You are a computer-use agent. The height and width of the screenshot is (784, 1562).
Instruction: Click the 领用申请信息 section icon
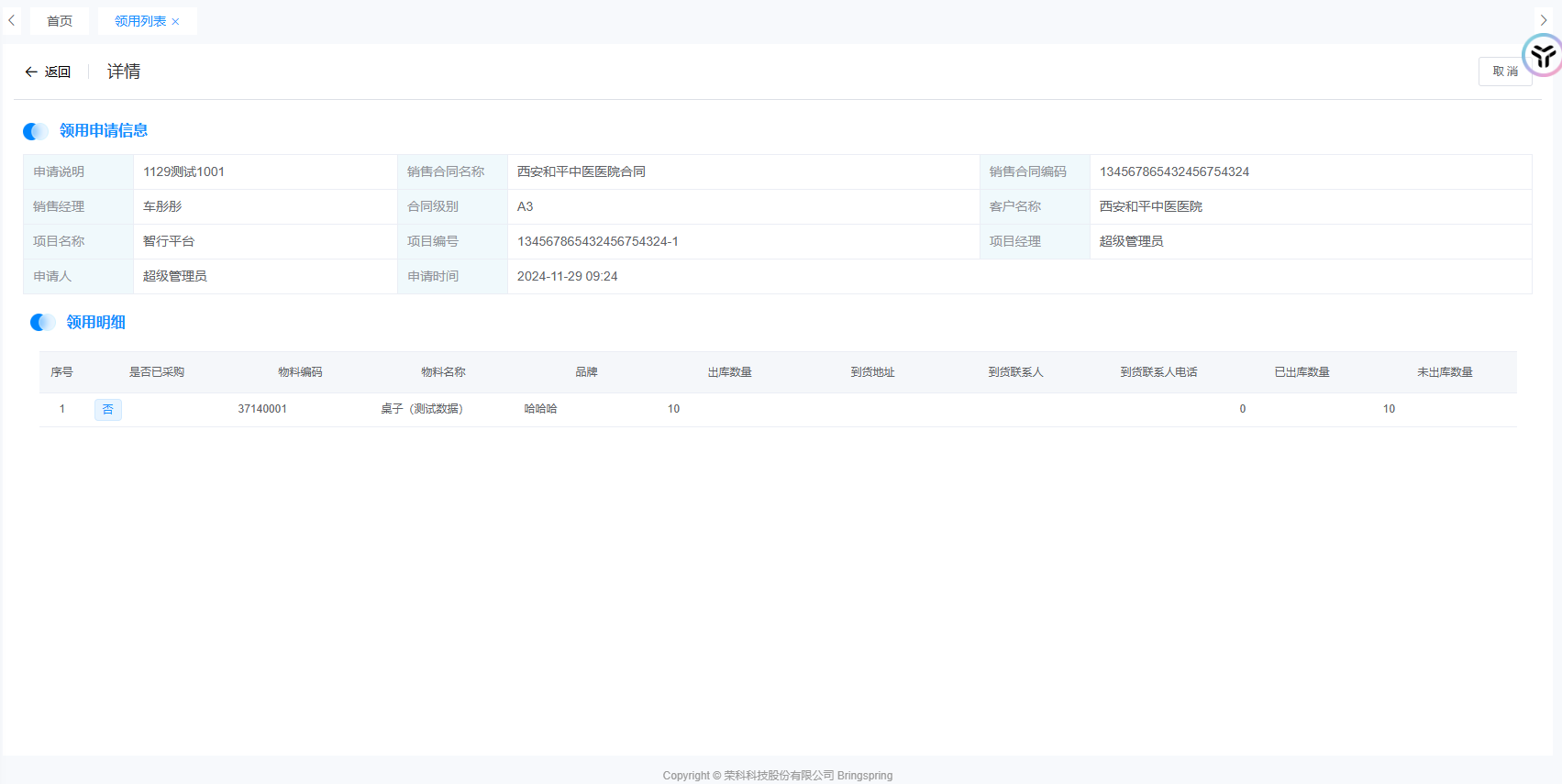[36, 131]
